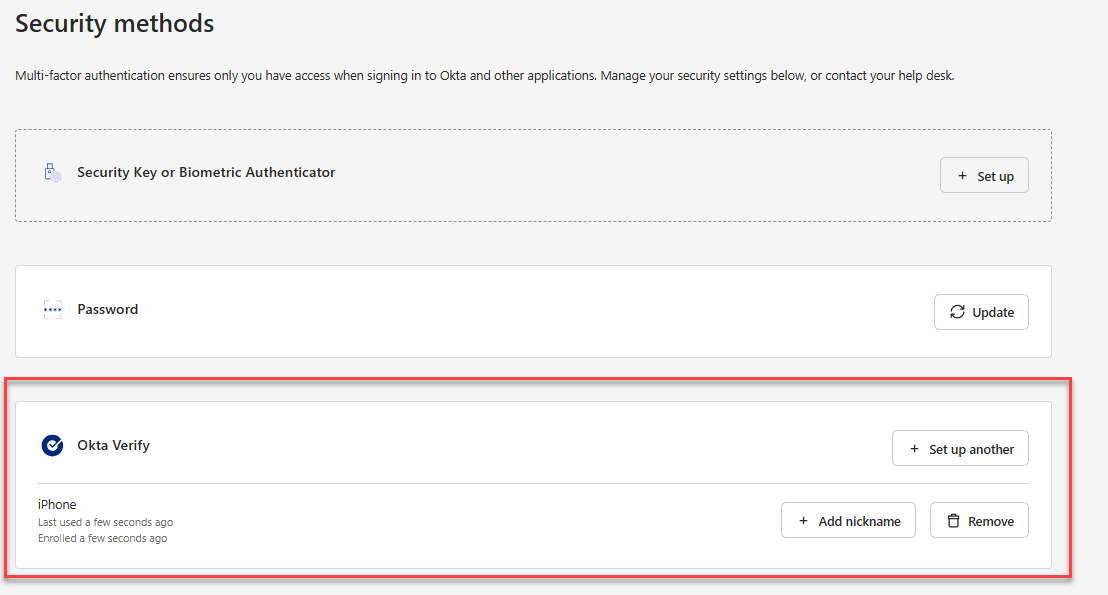Select the Password label
Screen dimensions: 1108x595
coord(107,310)
